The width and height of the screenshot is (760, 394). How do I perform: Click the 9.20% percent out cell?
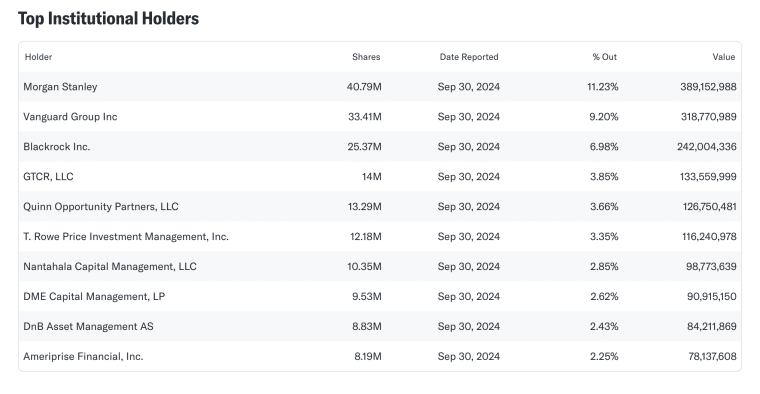(604, 117)
